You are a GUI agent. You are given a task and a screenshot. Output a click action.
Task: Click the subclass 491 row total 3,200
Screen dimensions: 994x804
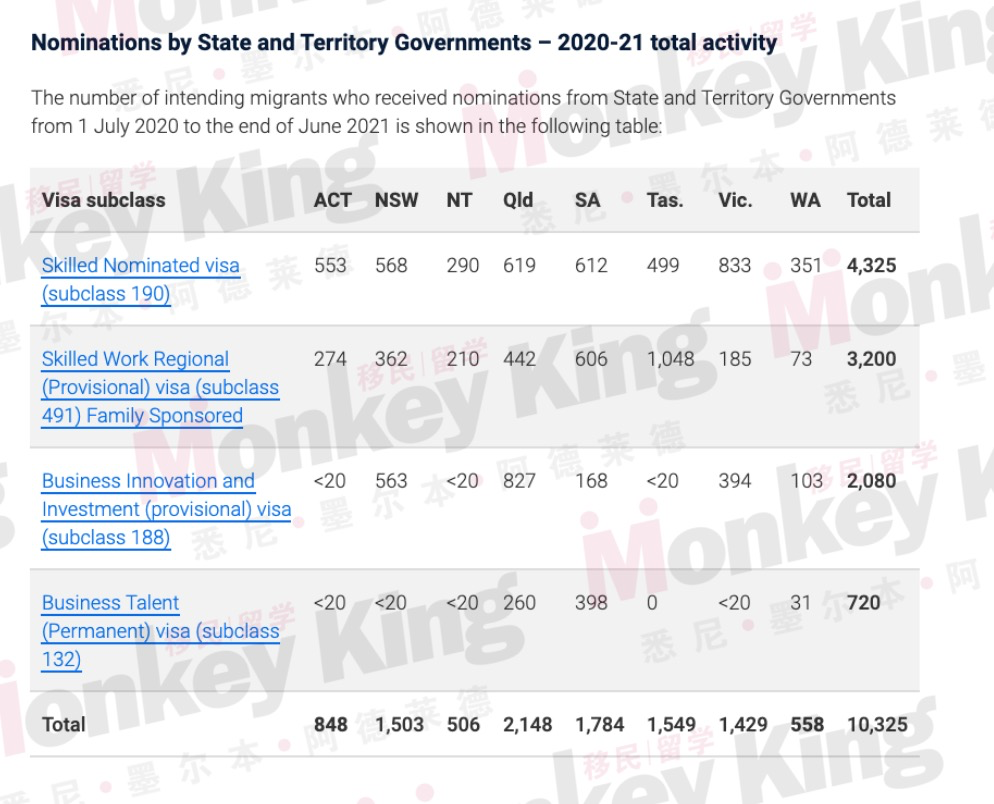(x=872, y=359)
